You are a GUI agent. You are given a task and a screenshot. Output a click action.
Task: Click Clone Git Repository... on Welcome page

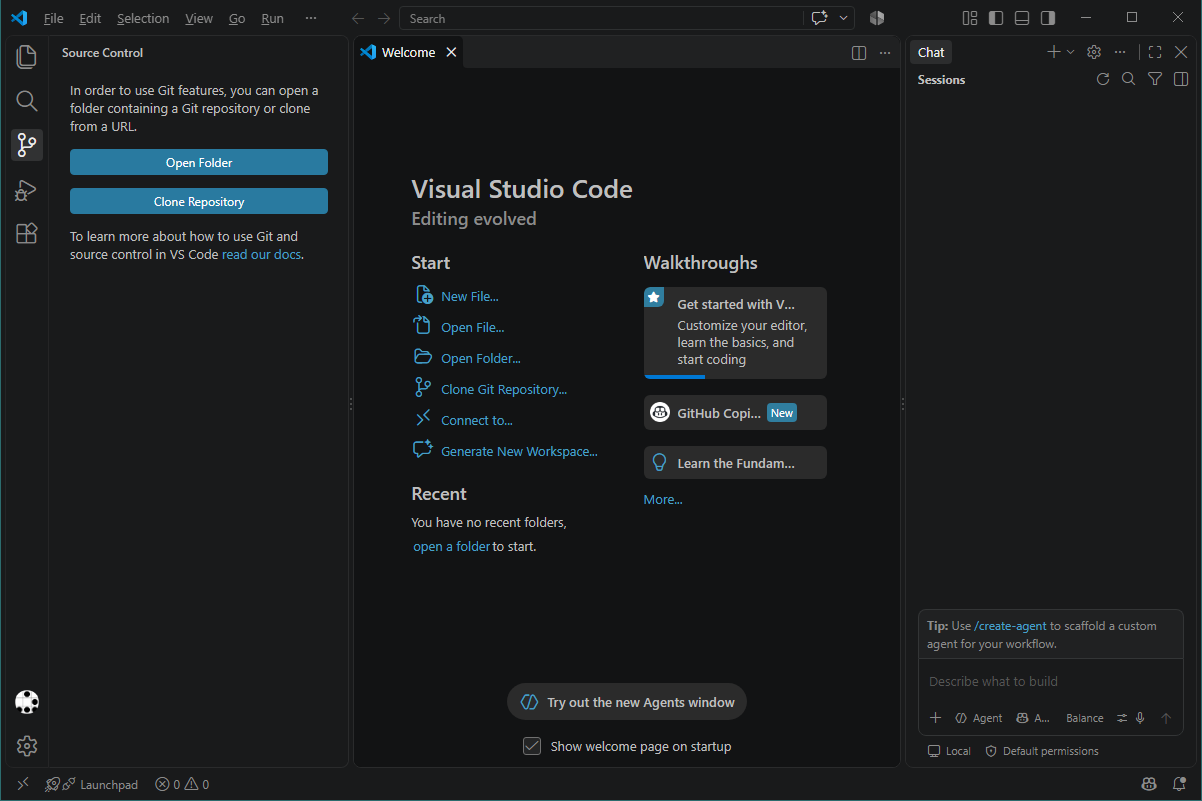(503, 389)
